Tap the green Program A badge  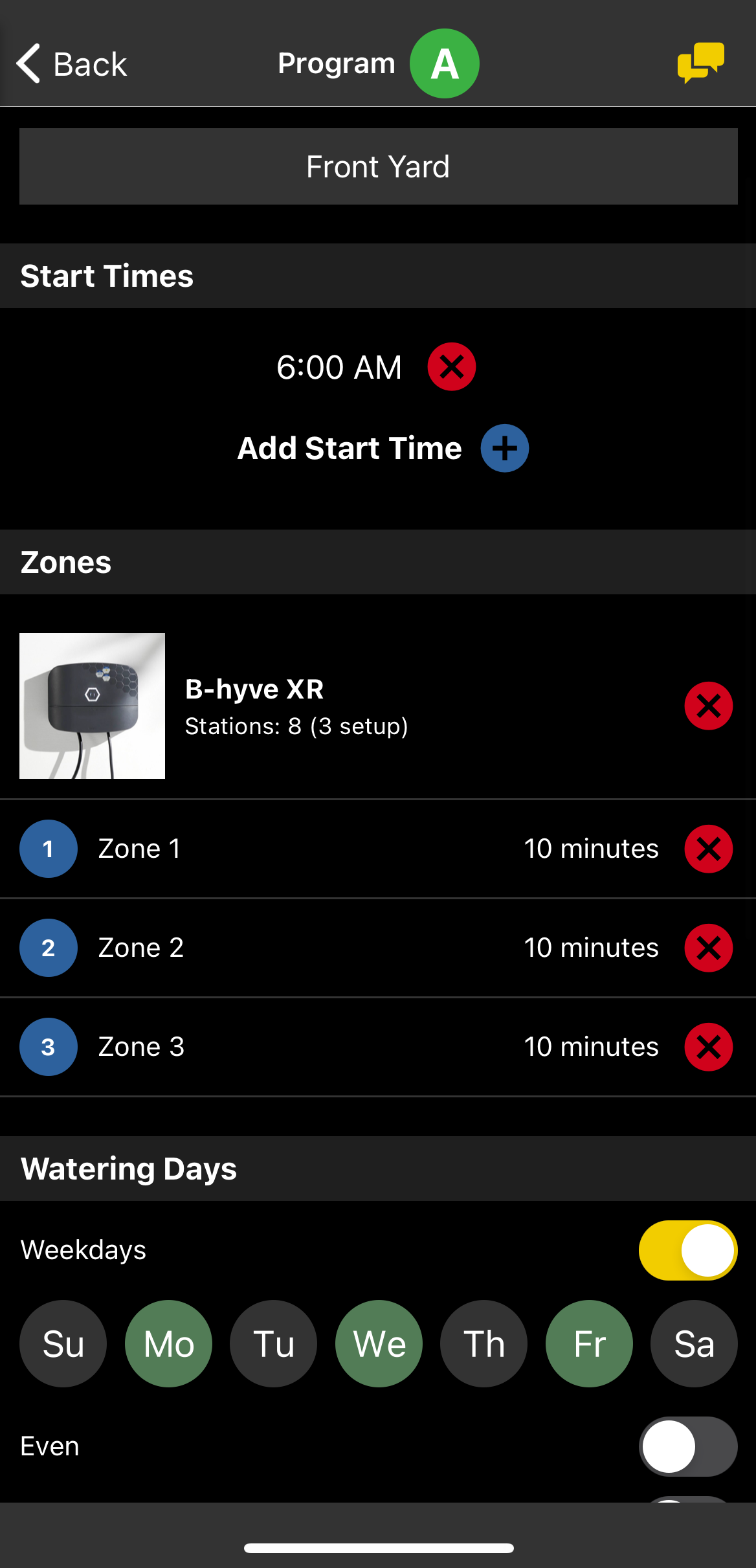[x=445, y=63]
